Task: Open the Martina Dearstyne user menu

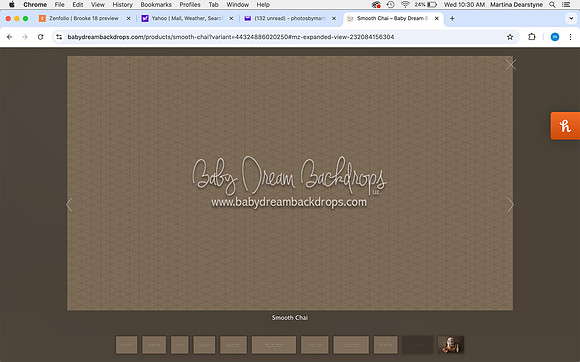Action: point(516,4)
